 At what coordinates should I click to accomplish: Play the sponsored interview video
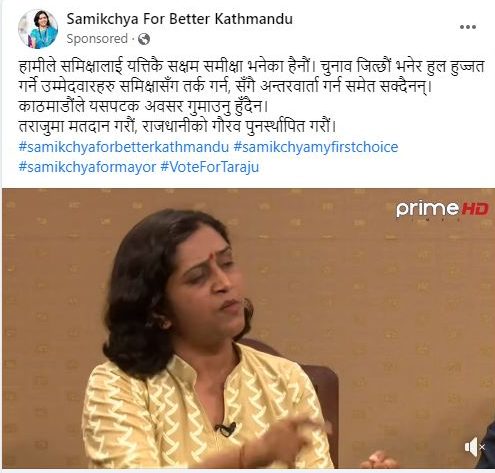click(248, 328)
